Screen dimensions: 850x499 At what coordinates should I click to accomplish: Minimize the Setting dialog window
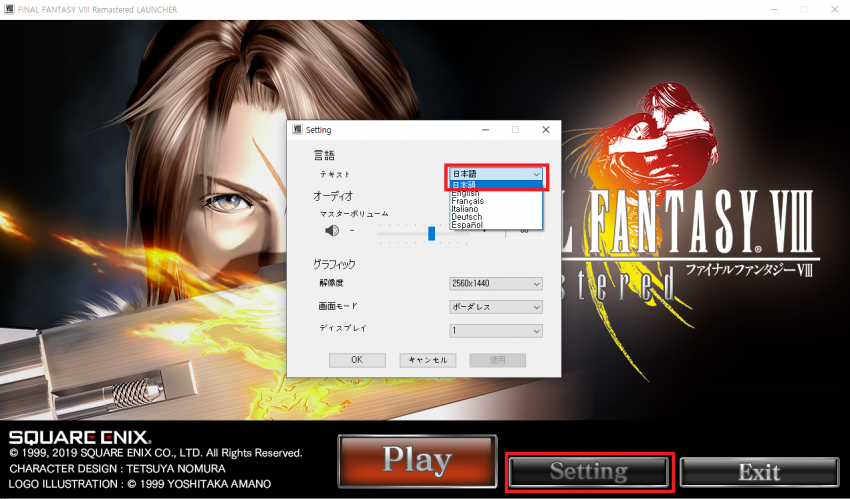486,129
